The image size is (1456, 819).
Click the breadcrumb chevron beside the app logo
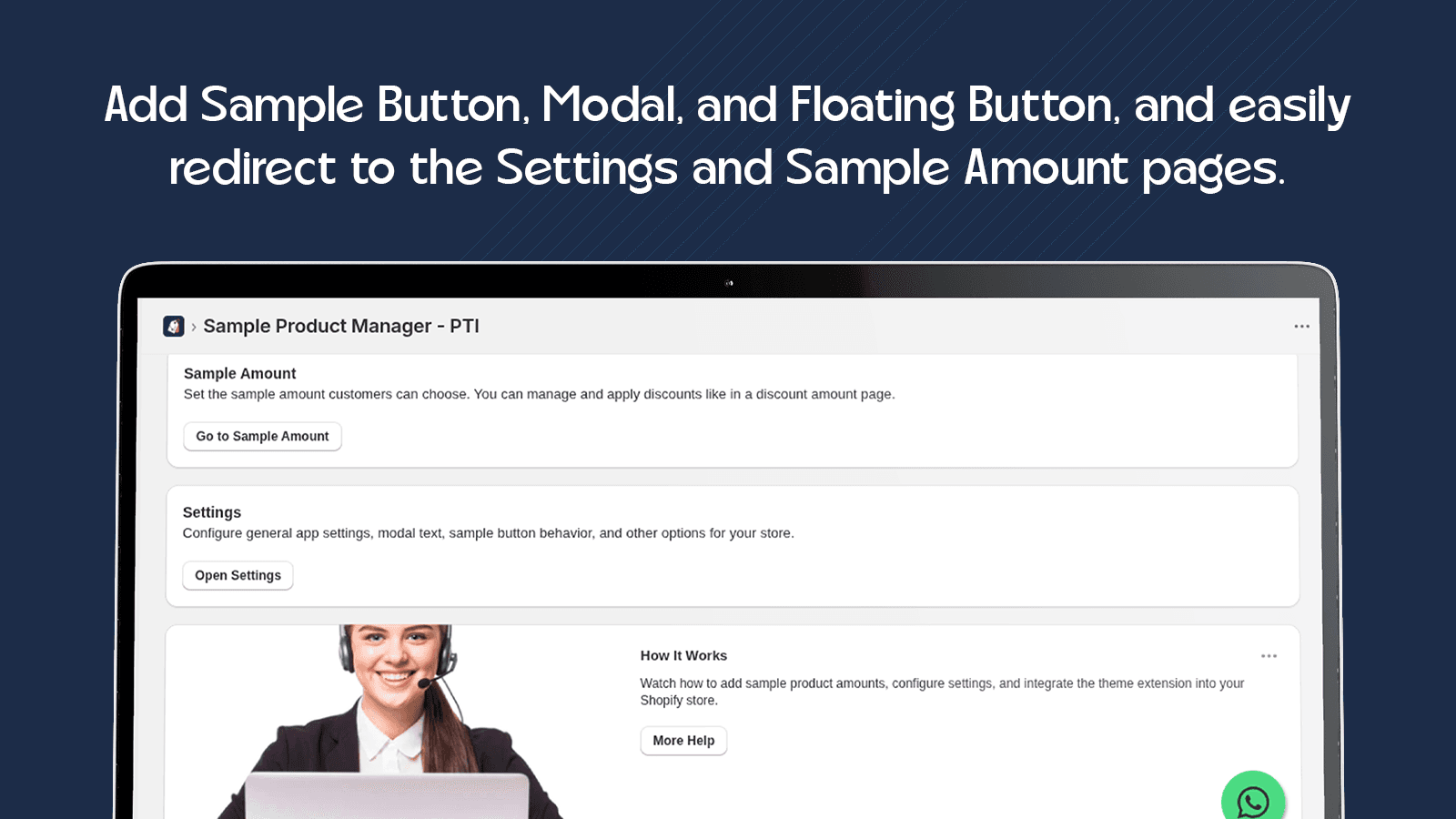point(194,327)
